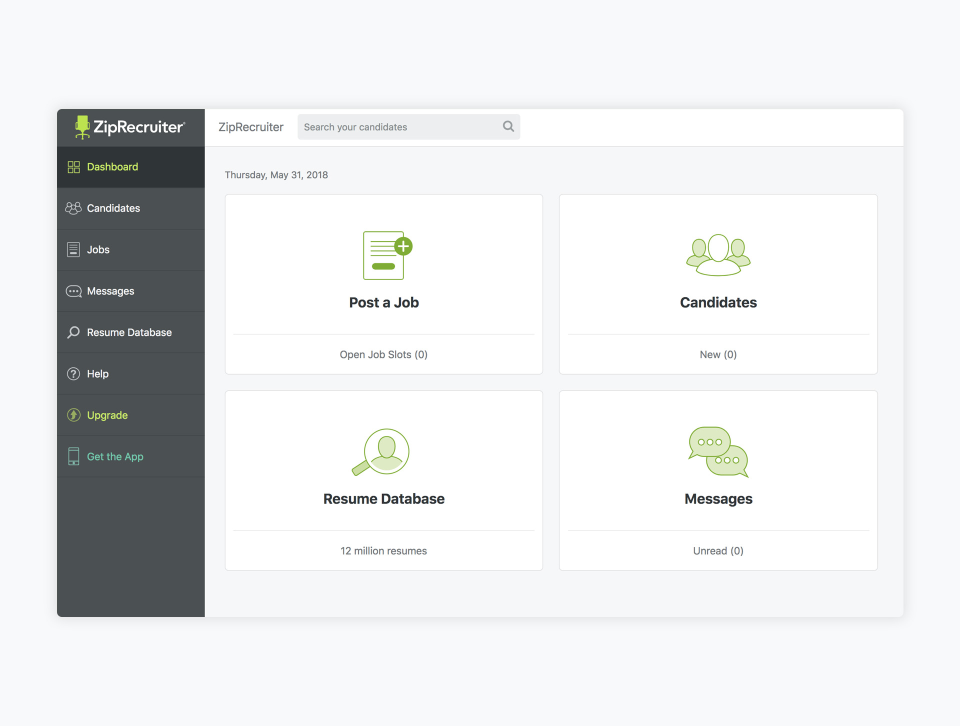Open Jobs via the list icon
The width and height of the screenshot is (960, 726).
(x=73, y=249)
